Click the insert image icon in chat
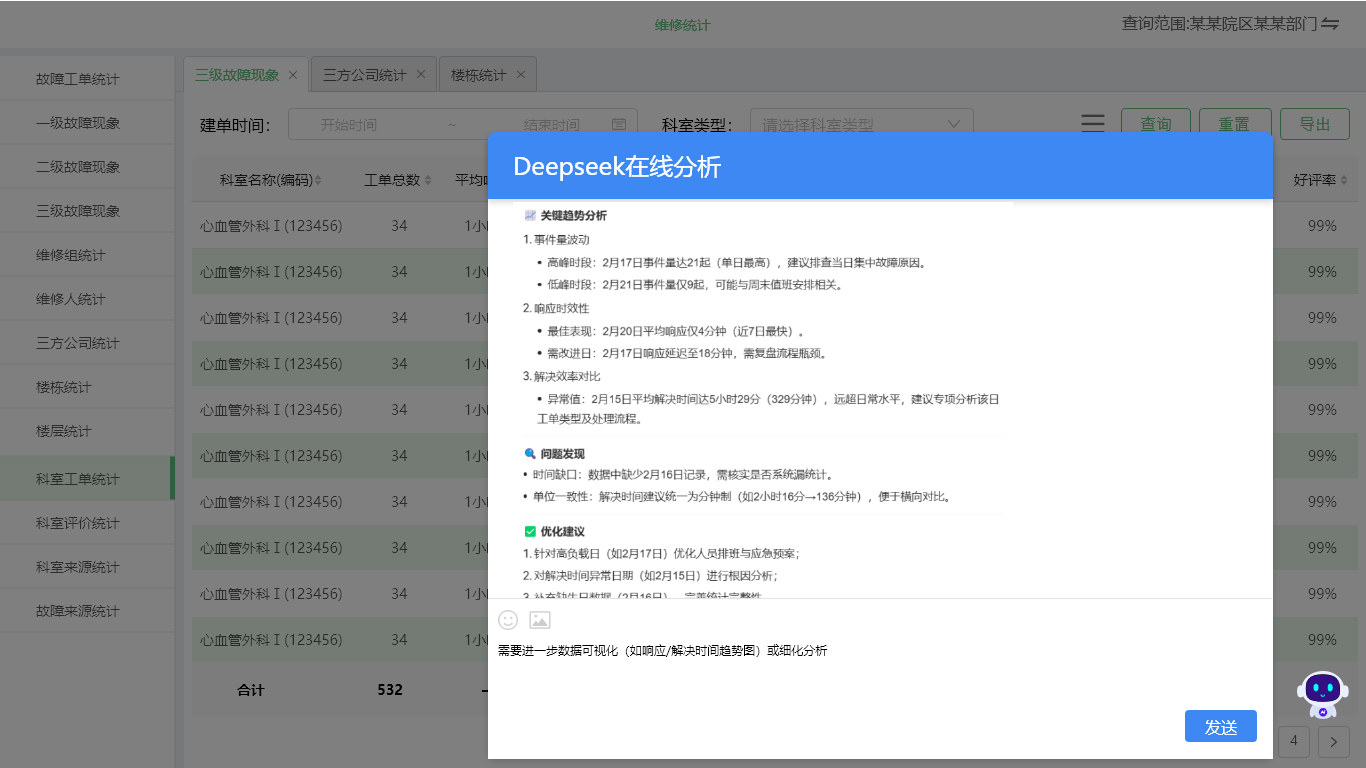 click(540, 620)
